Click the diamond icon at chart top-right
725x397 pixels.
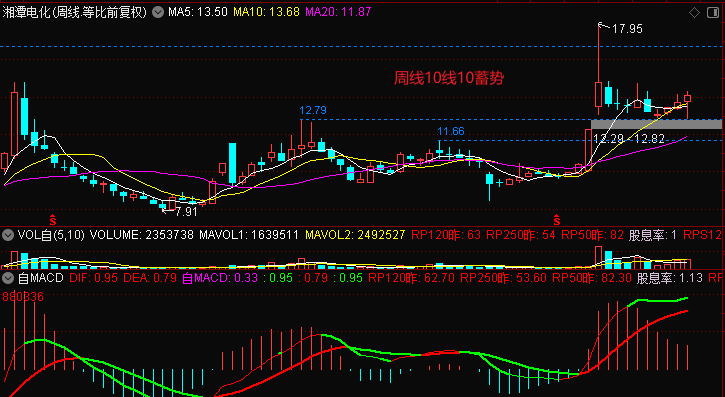[694, 13]
